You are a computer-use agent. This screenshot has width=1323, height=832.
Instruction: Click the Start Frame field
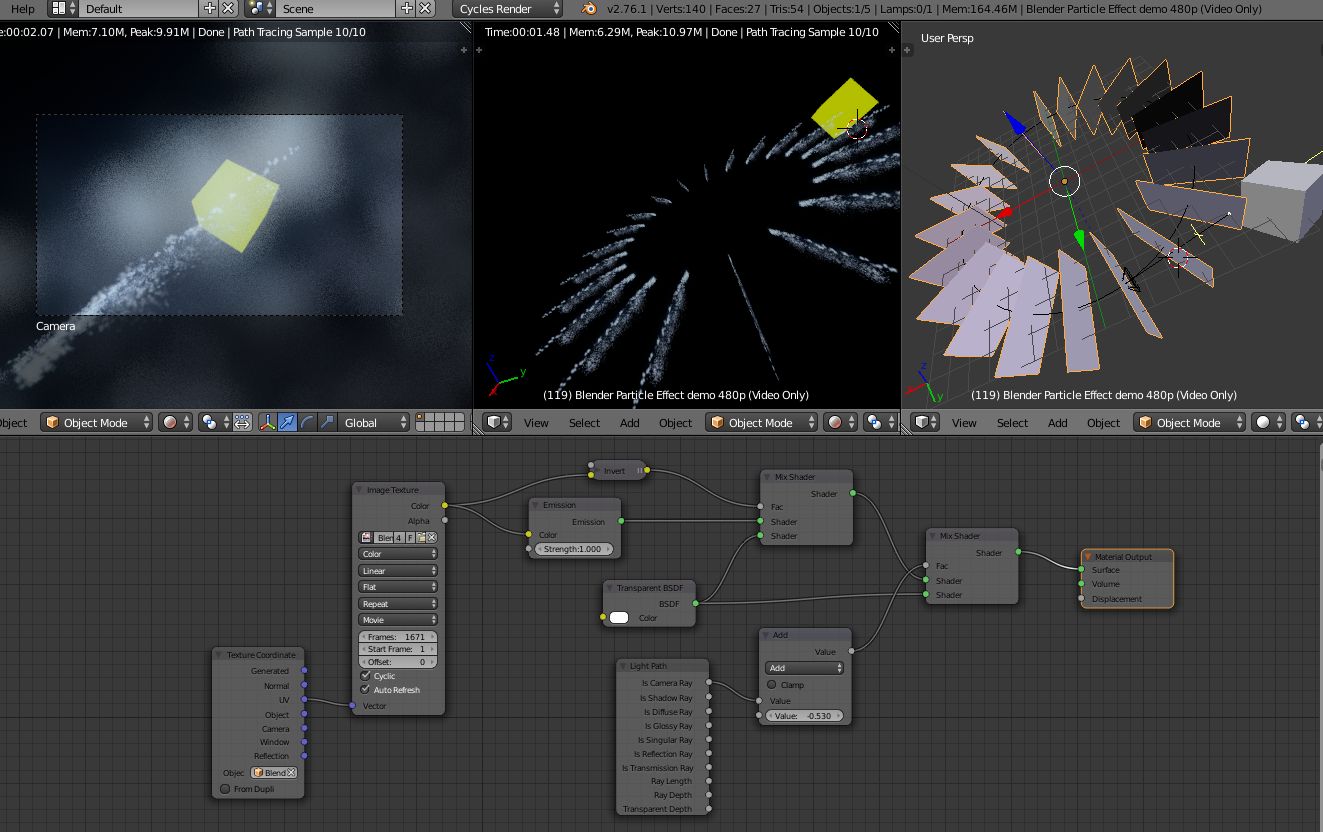[x=398, y=649]
